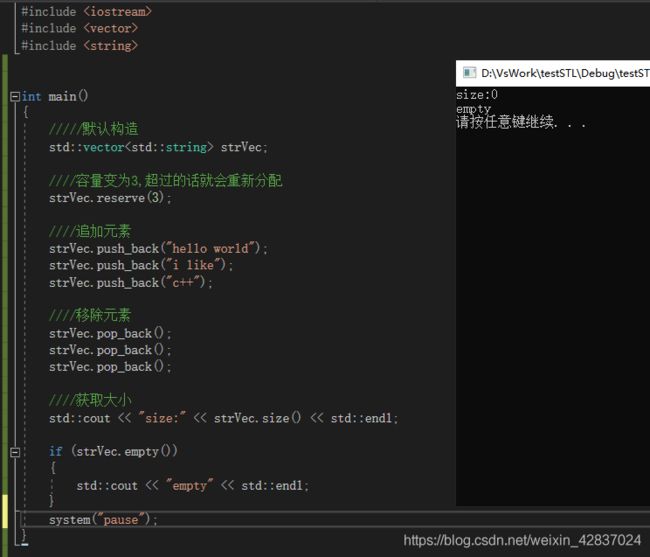The height and width of the screenshot is (557, 650).
Task: Click the #include <iostream> line
Action: 86,12
